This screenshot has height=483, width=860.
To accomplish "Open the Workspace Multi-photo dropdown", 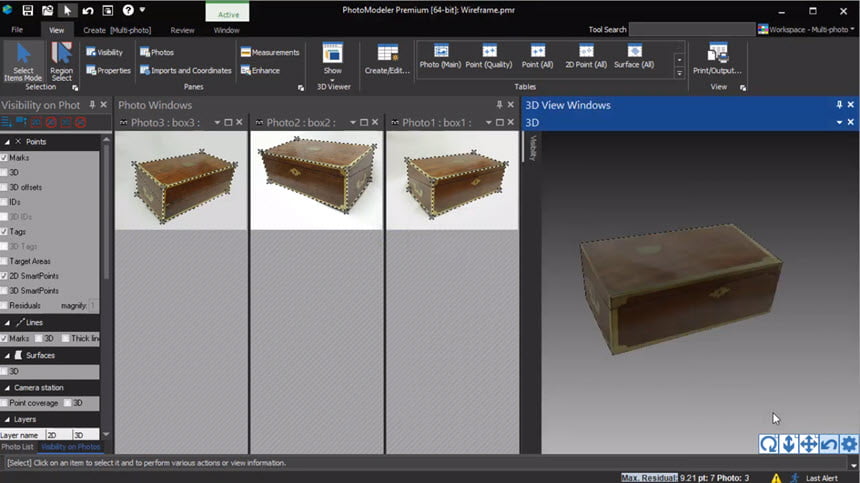I will pos(806,30).
